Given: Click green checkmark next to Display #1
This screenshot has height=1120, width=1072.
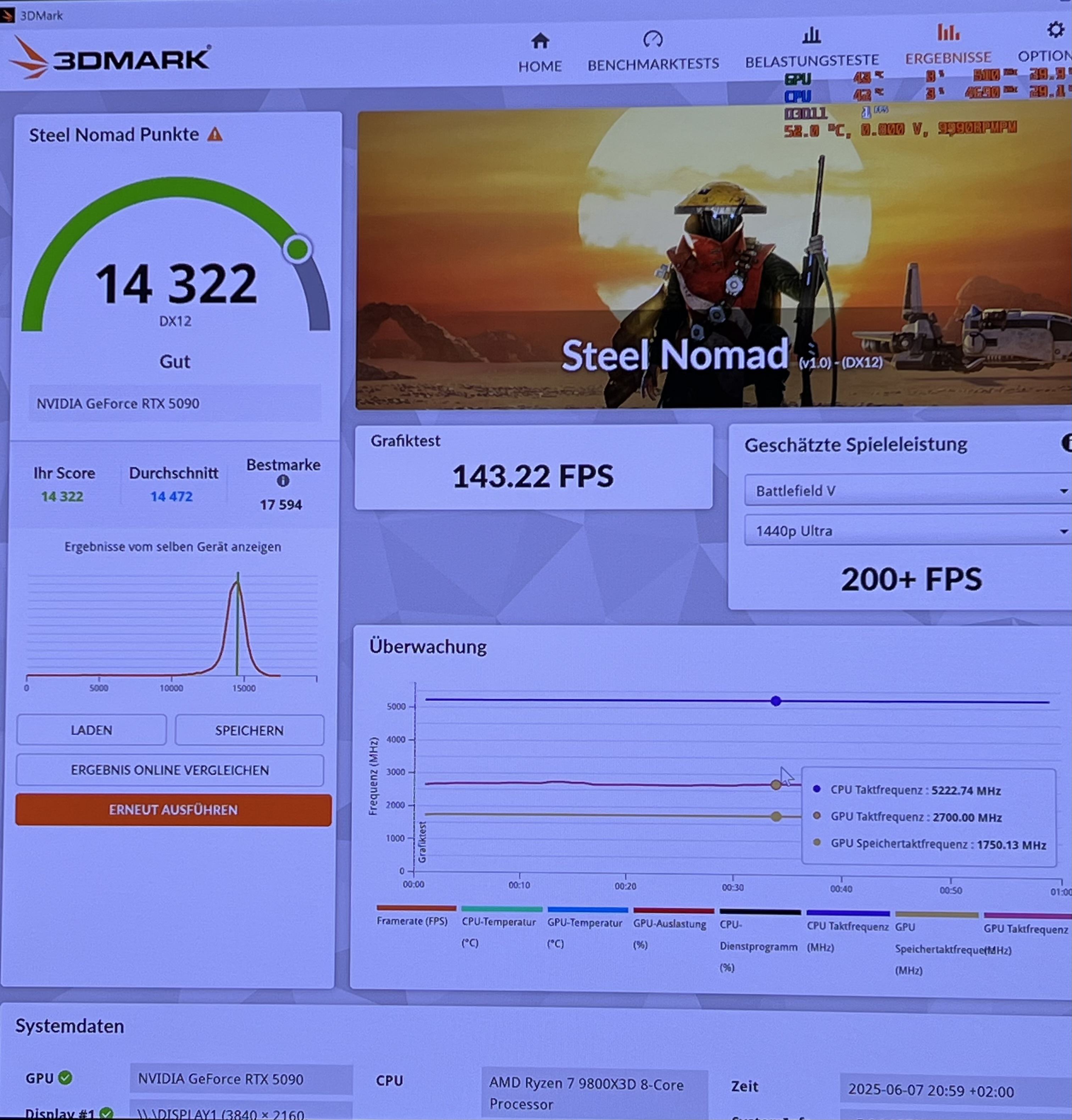Looking at the screenshot, I should point(106,1113).
